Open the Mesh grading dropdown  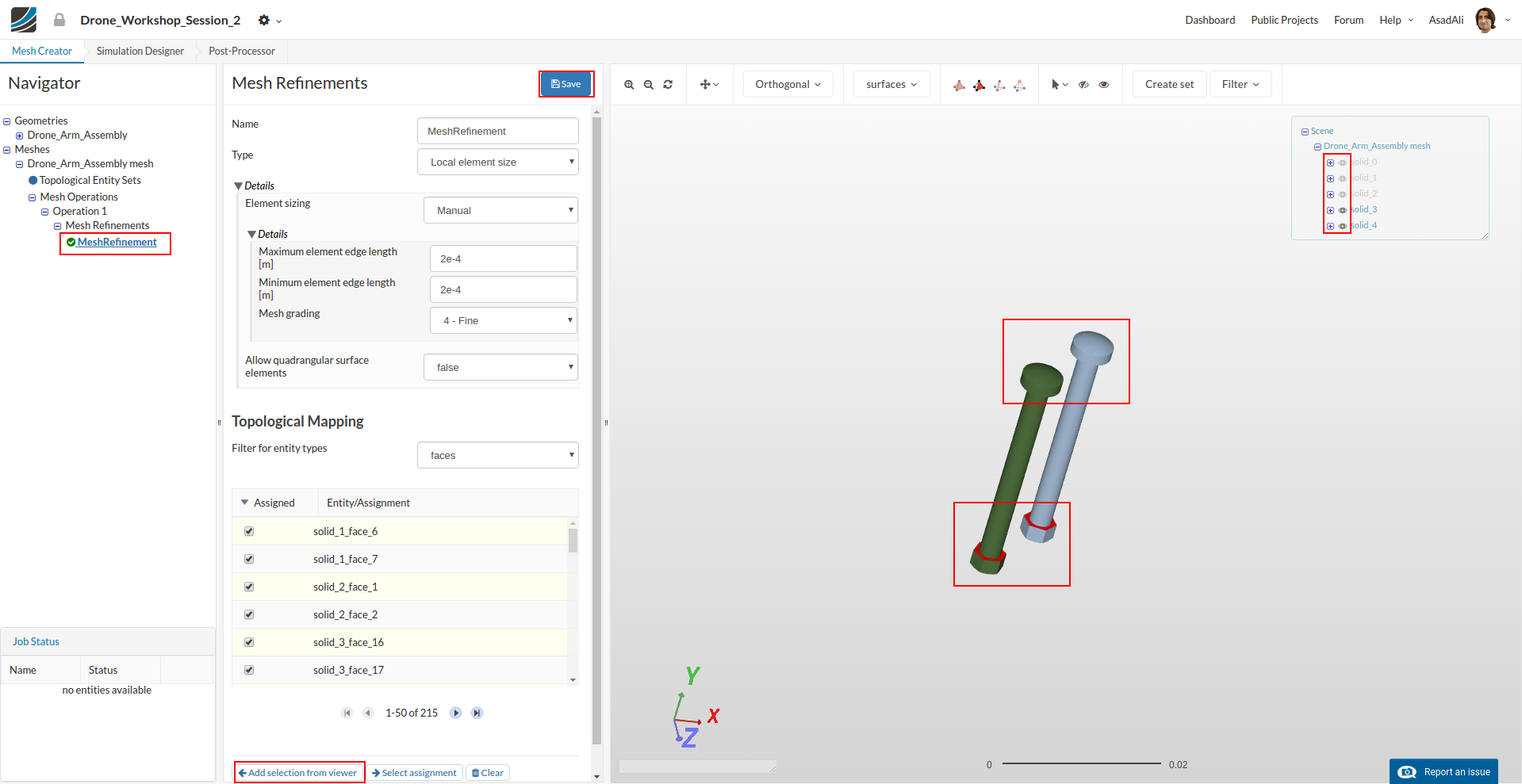[504, 320]
